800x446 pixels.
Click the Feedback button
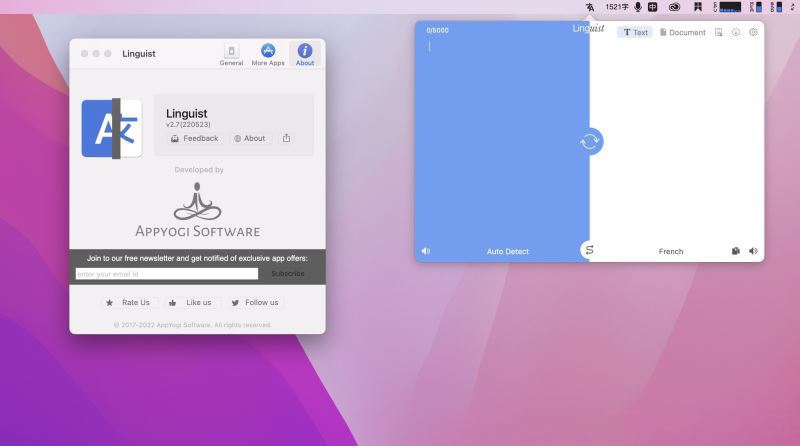click(x=194, y=138)
